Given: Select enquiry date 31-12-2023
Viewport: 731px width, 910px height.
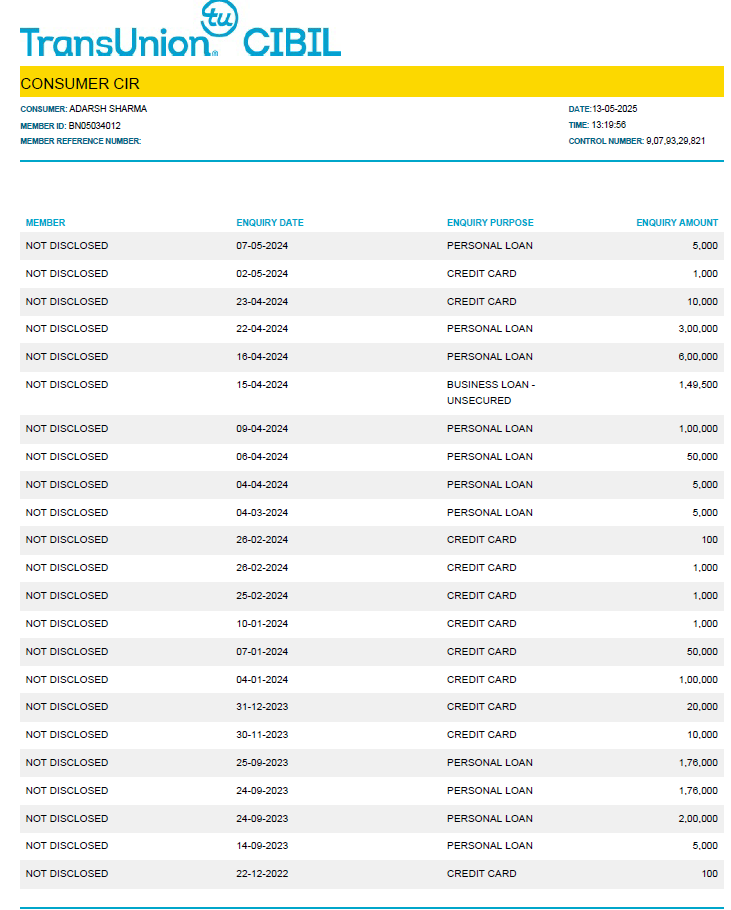Looking at the screenshot, I should [262, 706].
